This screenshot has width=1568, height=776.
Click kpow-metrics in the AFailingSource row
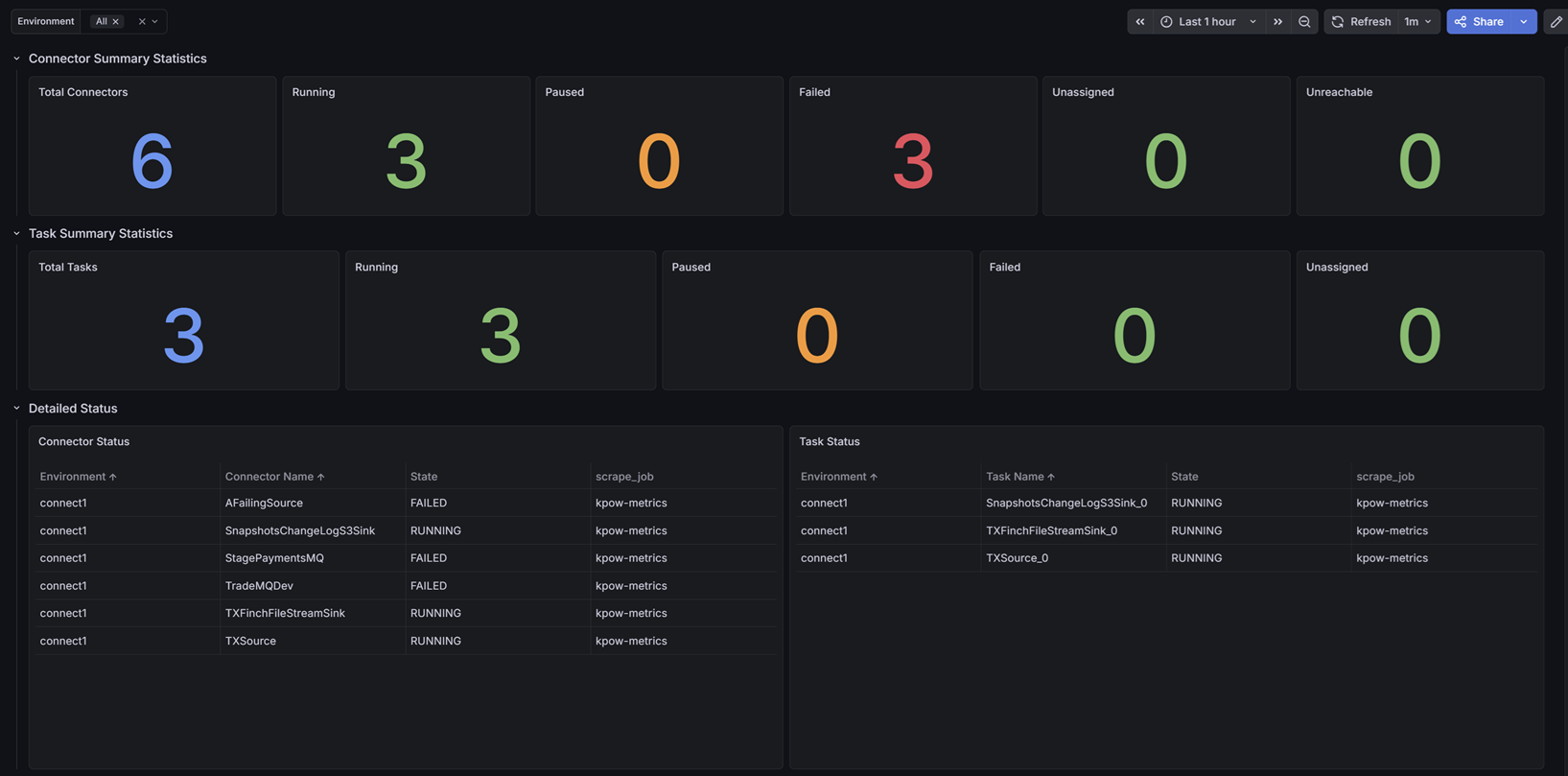point(631,503)
